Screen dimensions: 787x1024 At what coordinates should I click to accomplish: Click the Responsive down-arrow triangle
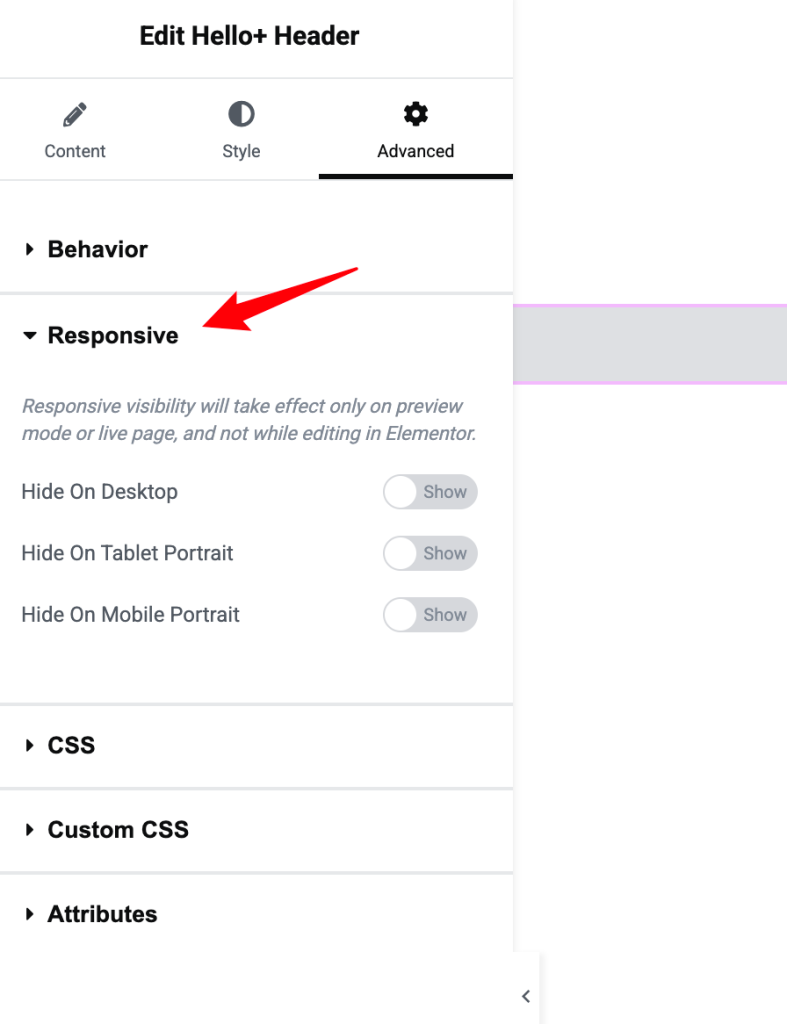[29, 336]
